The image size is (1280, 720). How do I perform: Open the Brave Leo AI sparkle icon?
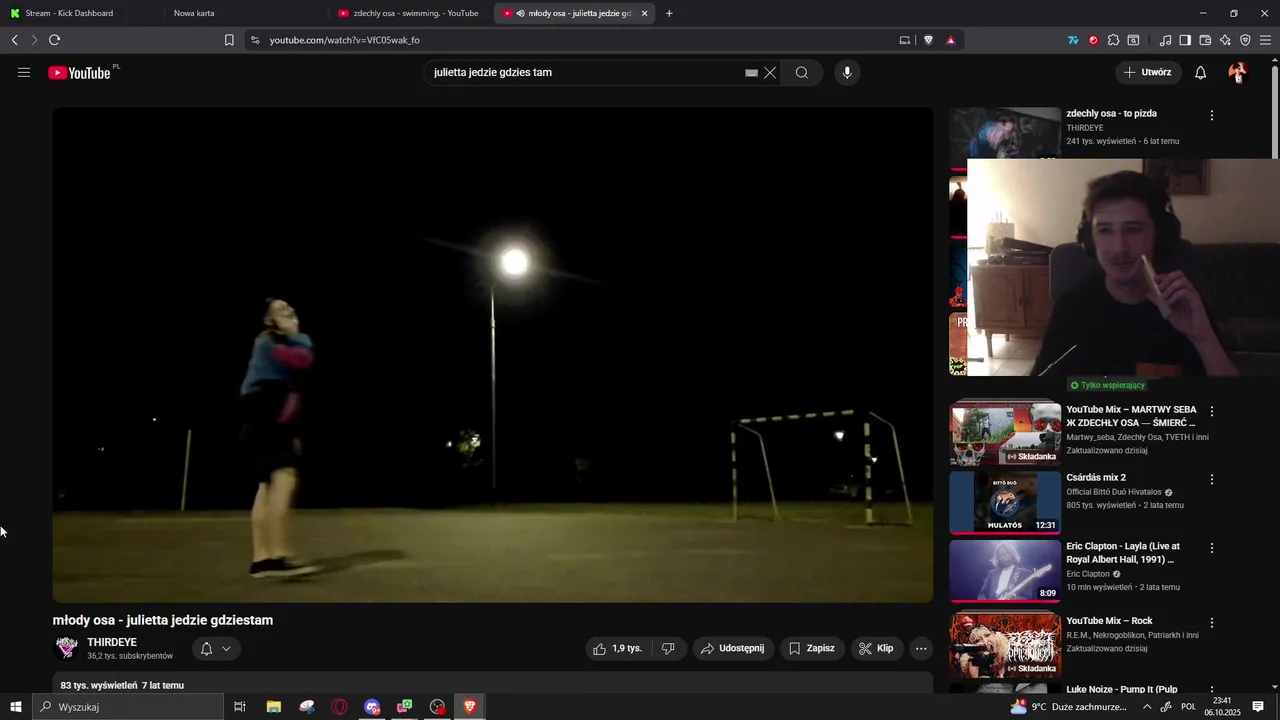(1225, 40)
